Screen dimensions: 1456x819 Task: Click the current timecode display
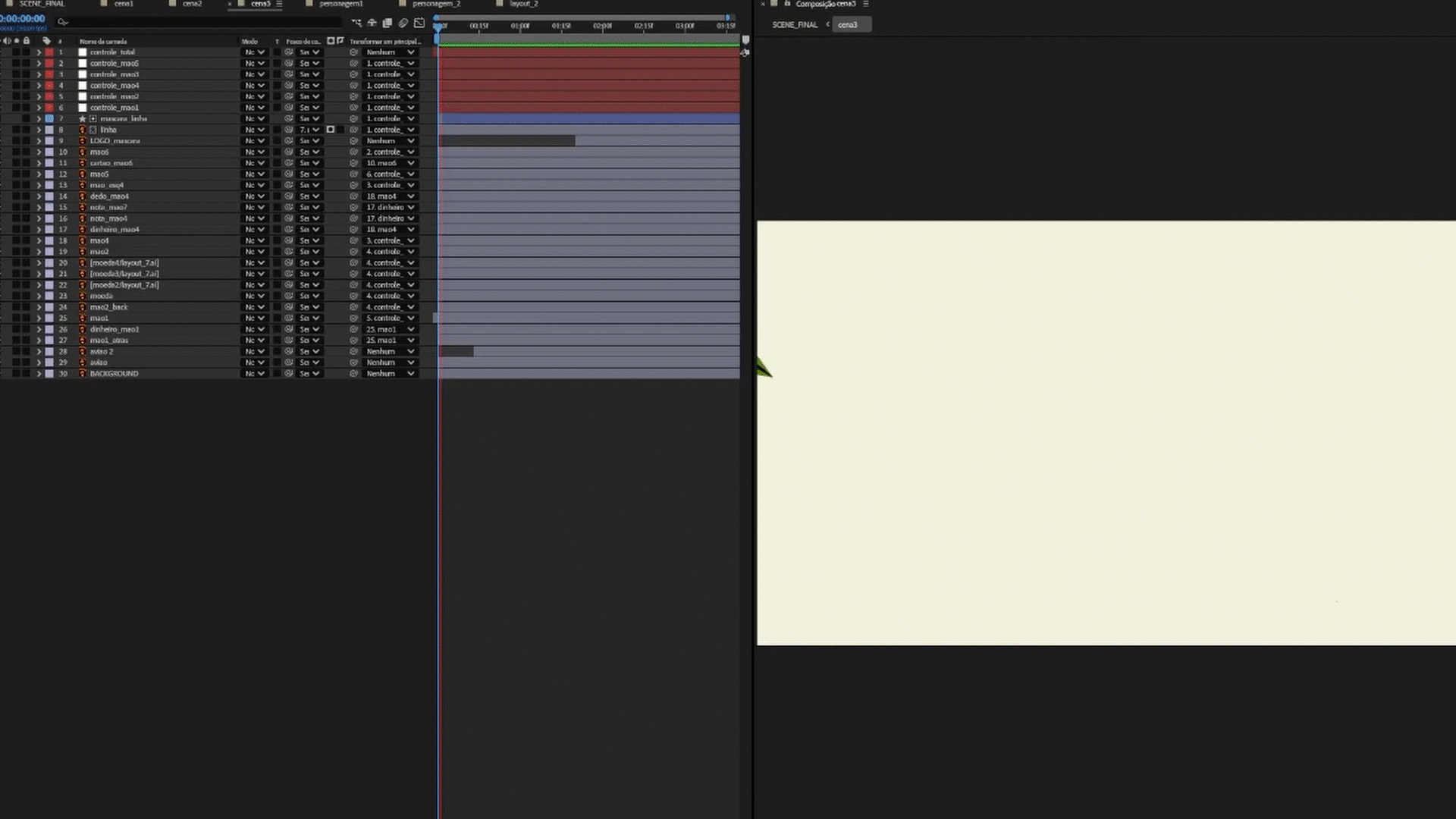[23, 18]
